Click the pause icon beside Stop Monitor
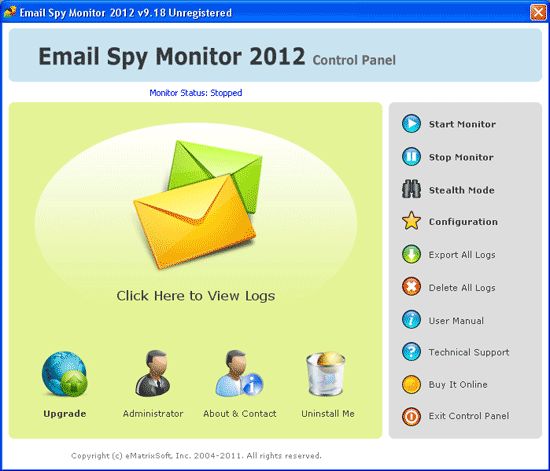 411,156
